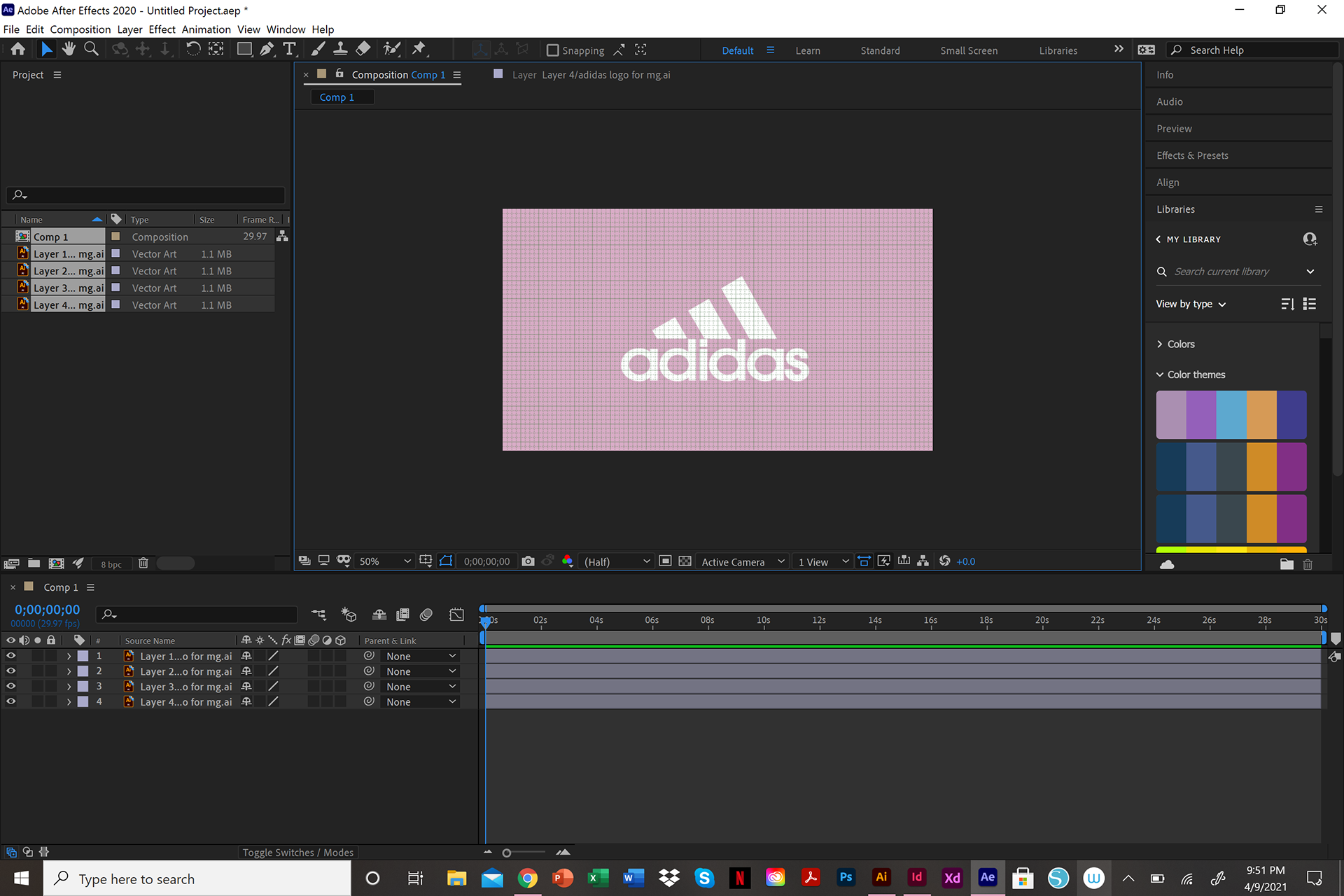Click the Region of Interest icon
1344x896 pixels.
(x=665, y=561)
